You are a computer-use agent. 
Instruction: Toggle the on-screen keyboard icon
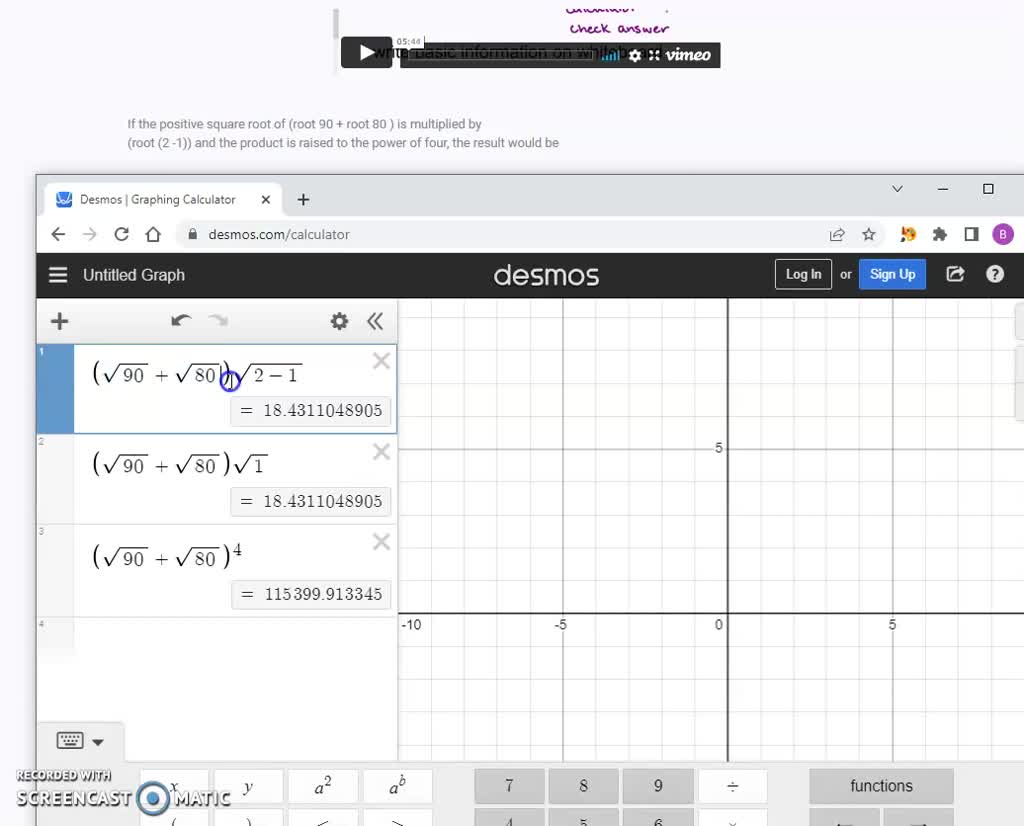pyautogui.click(x=70, y=740)
